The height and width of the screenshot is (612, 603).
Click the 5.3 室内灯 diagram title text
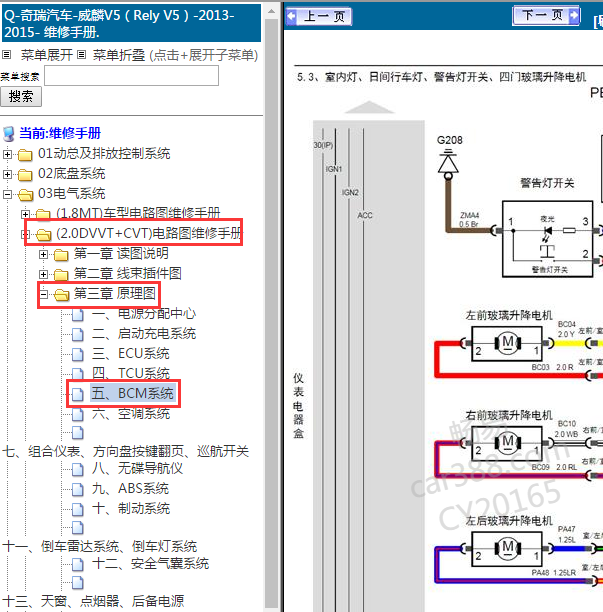click(x=441, y=77)
